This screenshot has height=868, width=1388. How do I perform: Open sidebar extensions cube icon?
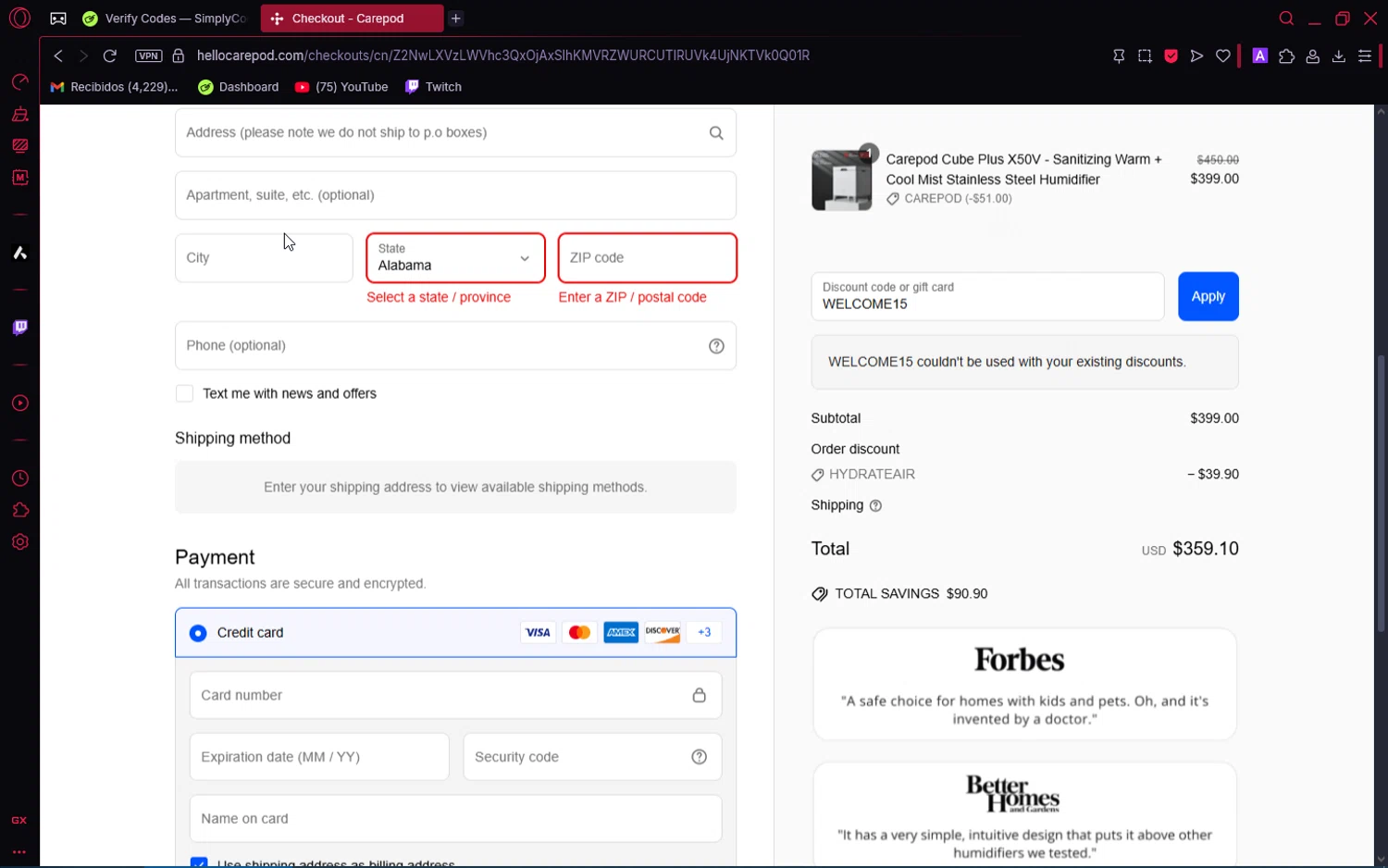(19, 510)
